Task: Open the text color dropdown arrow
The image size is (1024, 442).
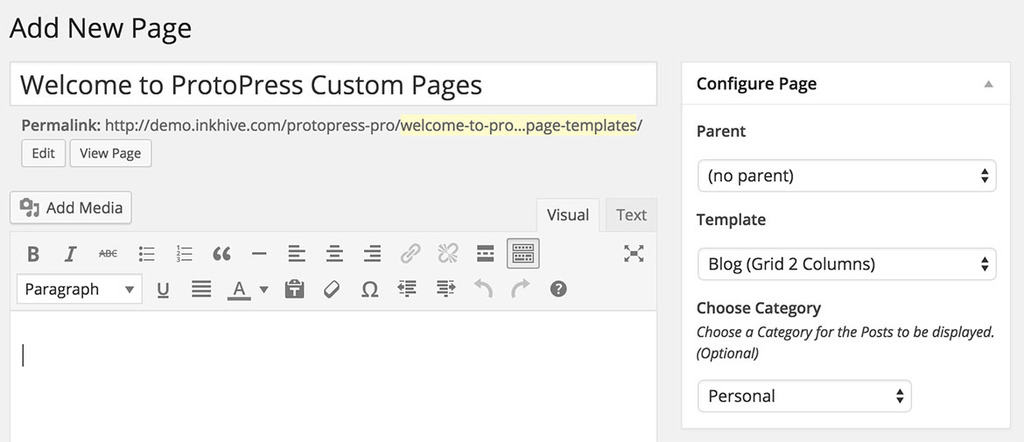Action: 264,289
